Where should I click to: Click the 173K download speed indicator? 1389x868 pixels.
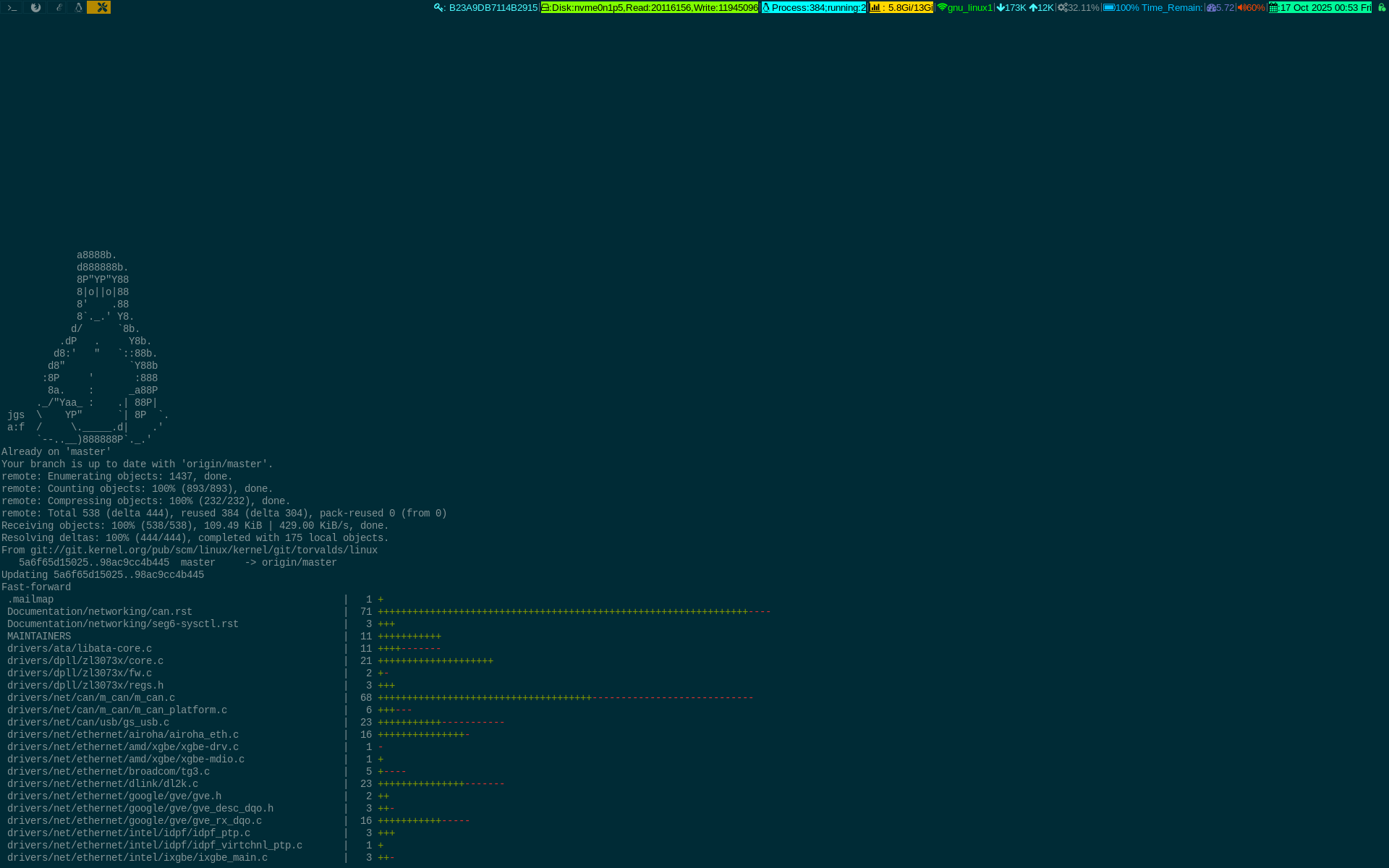coord(1011,8)
